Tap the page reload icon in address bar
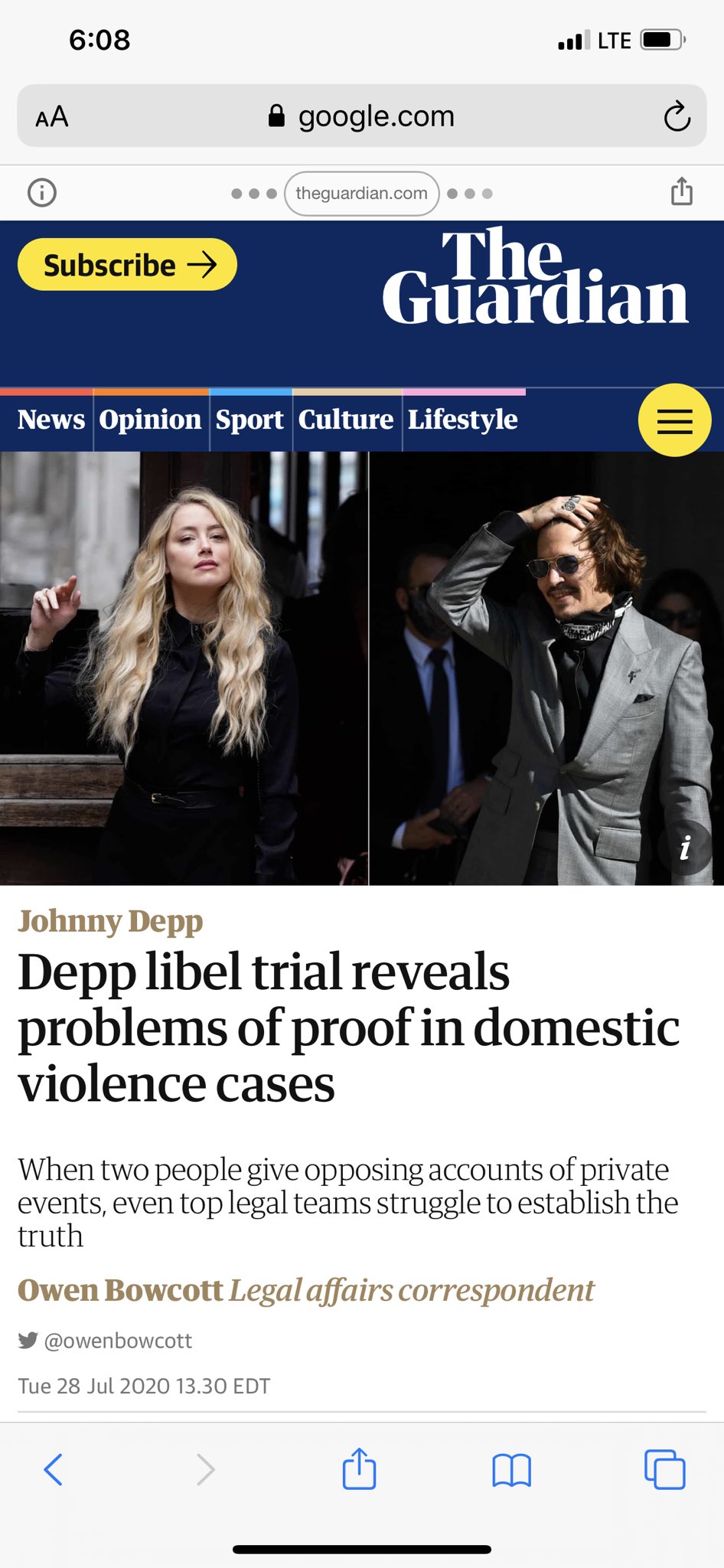724x1568 pixels. 677,116
